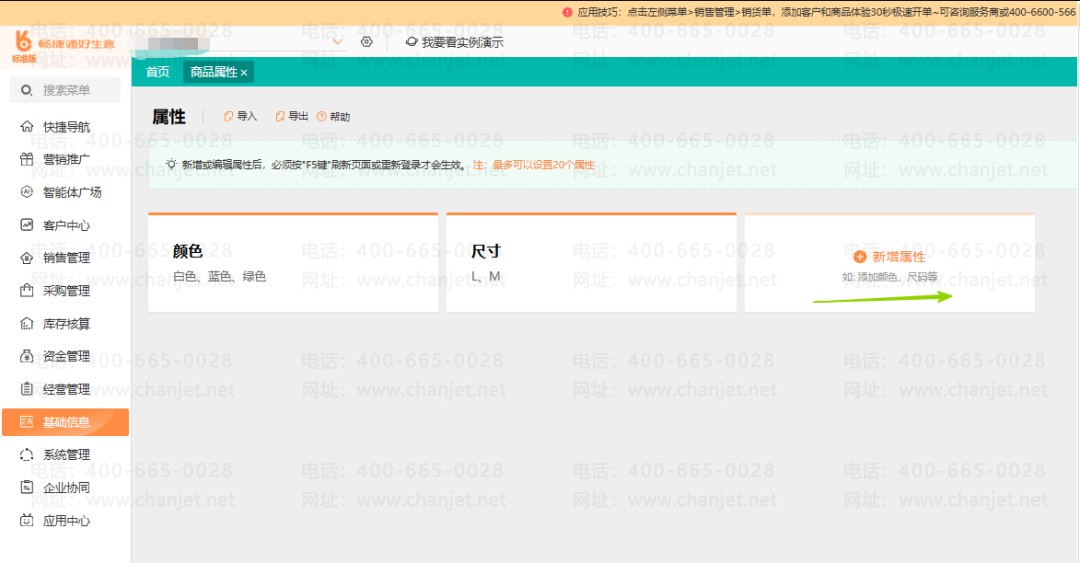Click the 库存核算 warehouse icon
The width and height of the screenshot is (1080, 563).
tap(27, 323)
